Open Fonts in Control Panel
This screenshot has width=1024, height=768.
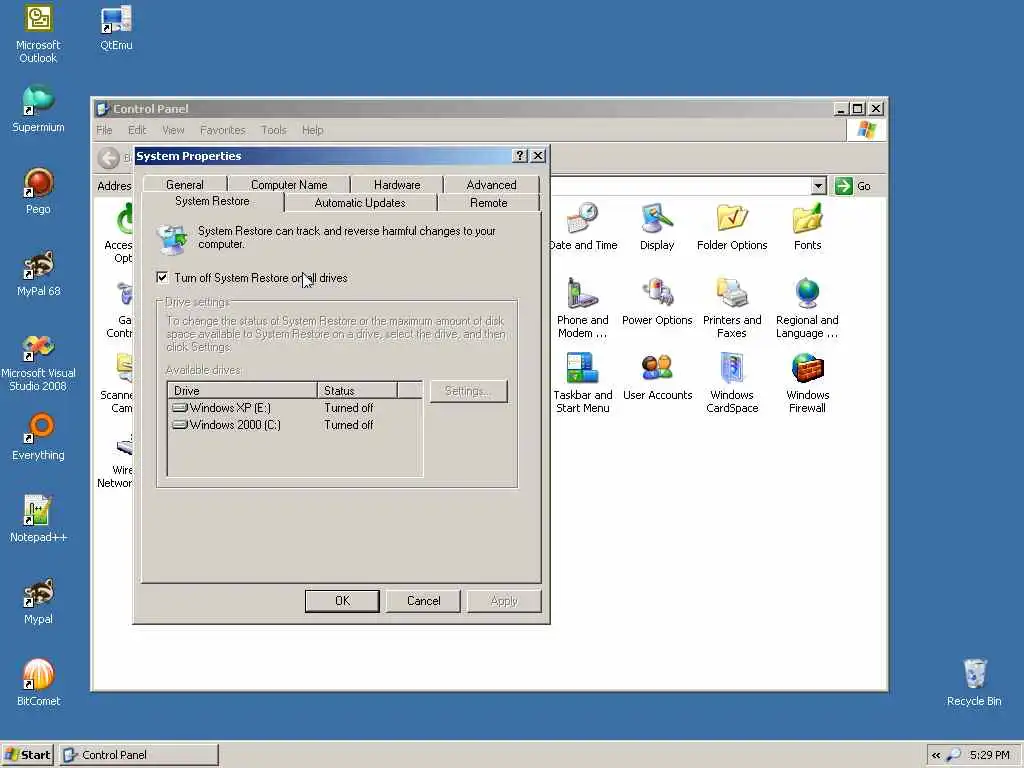point(807,227)
